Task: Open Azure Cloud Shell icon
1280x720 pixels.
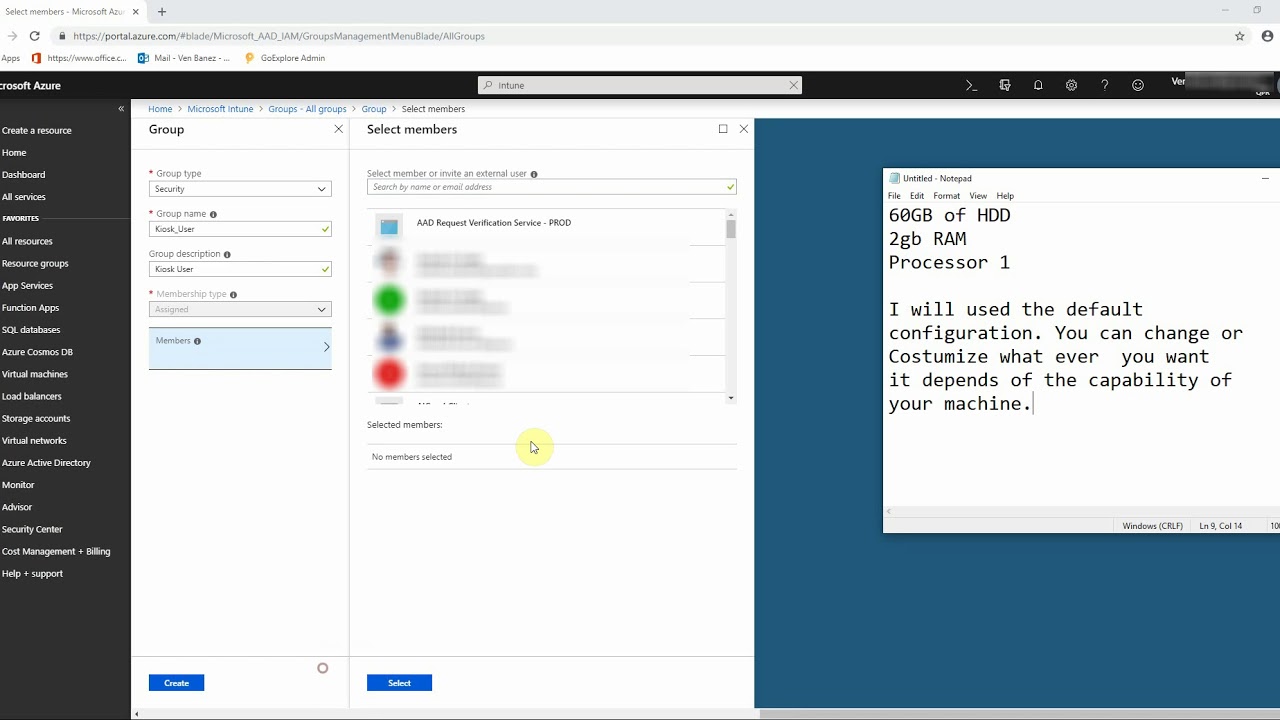Action: 971,85
